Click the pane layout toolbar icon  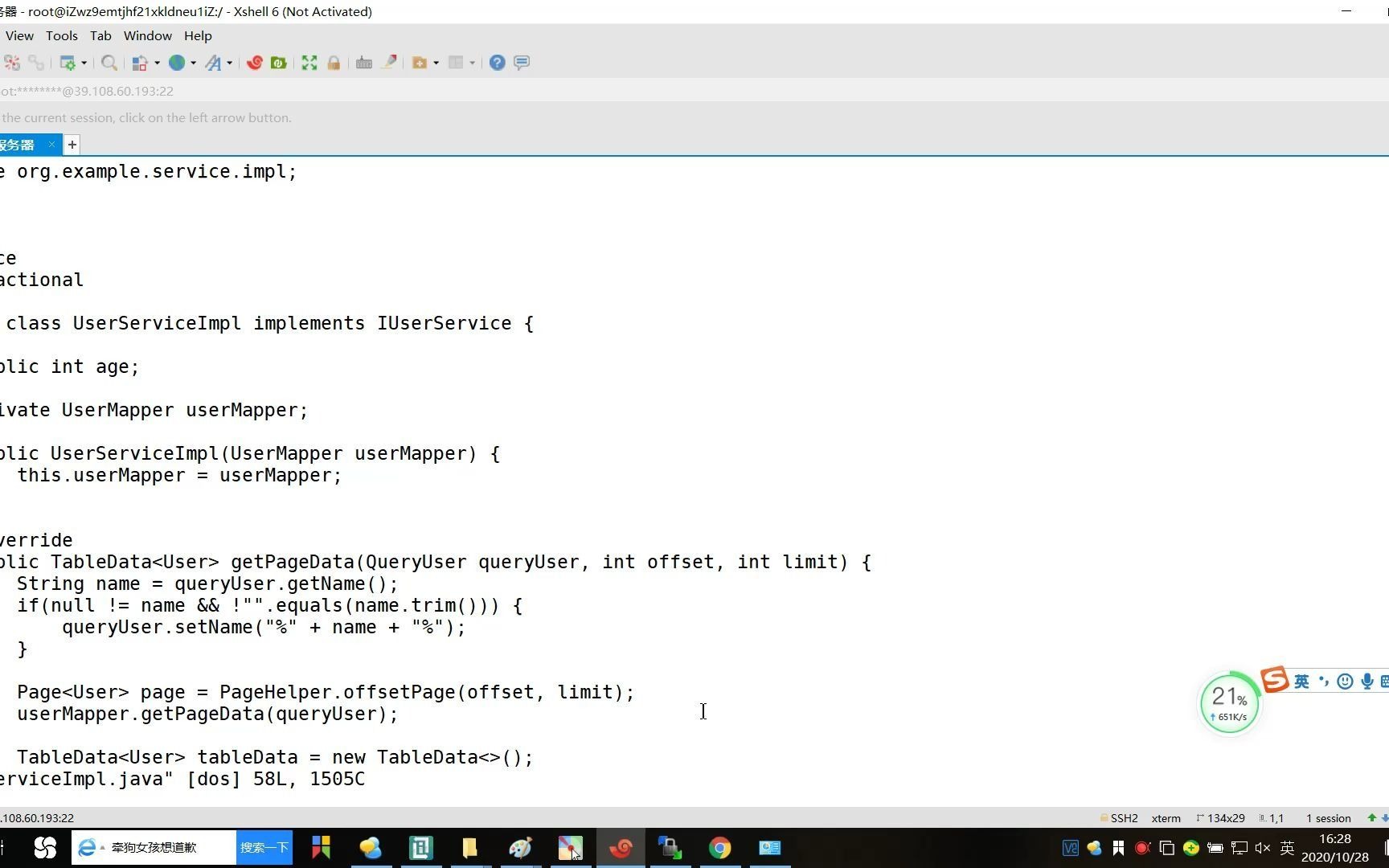pos(456,63)
